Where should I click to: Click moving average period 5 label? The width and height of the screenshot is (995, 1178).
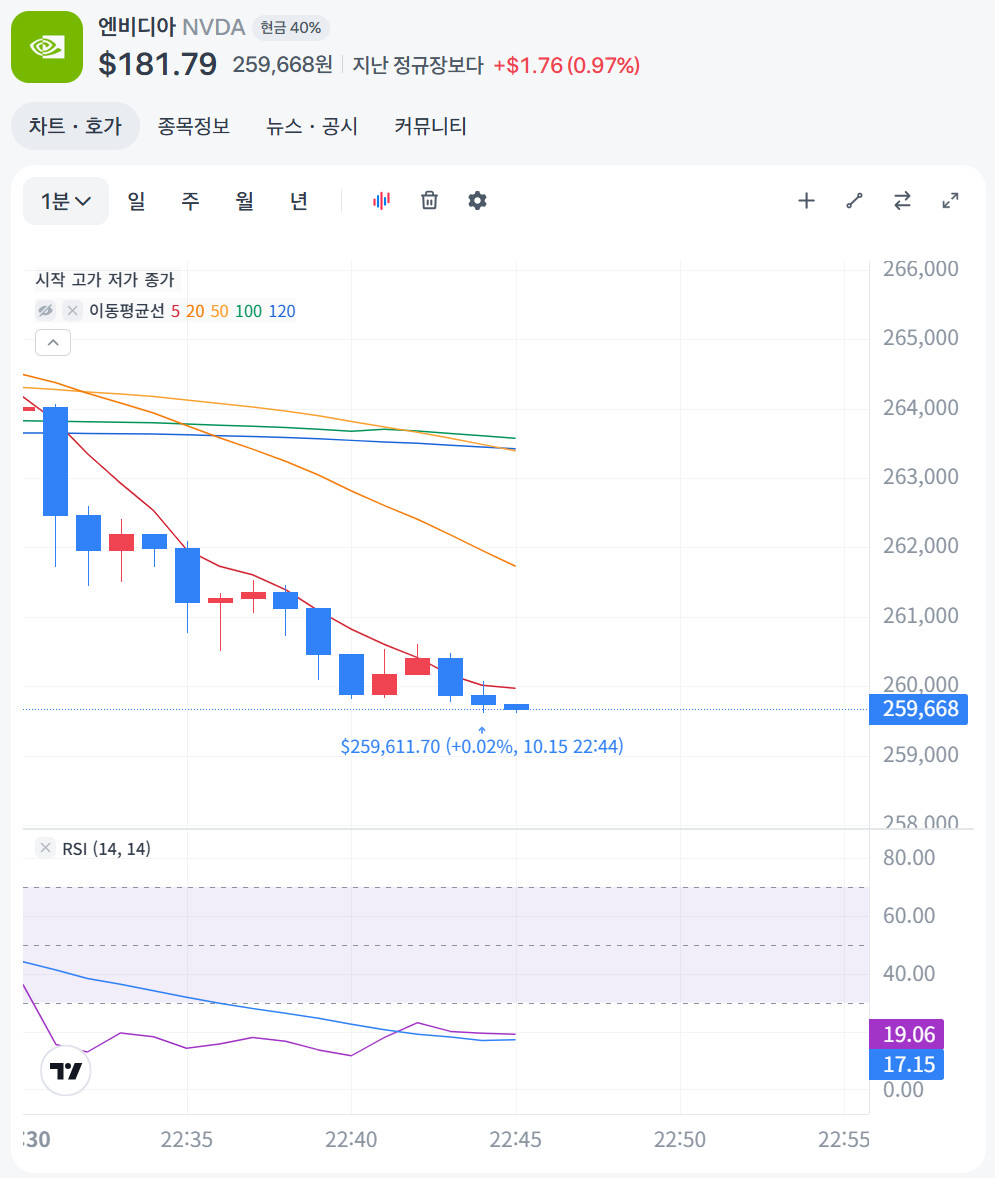click(175, 311)
